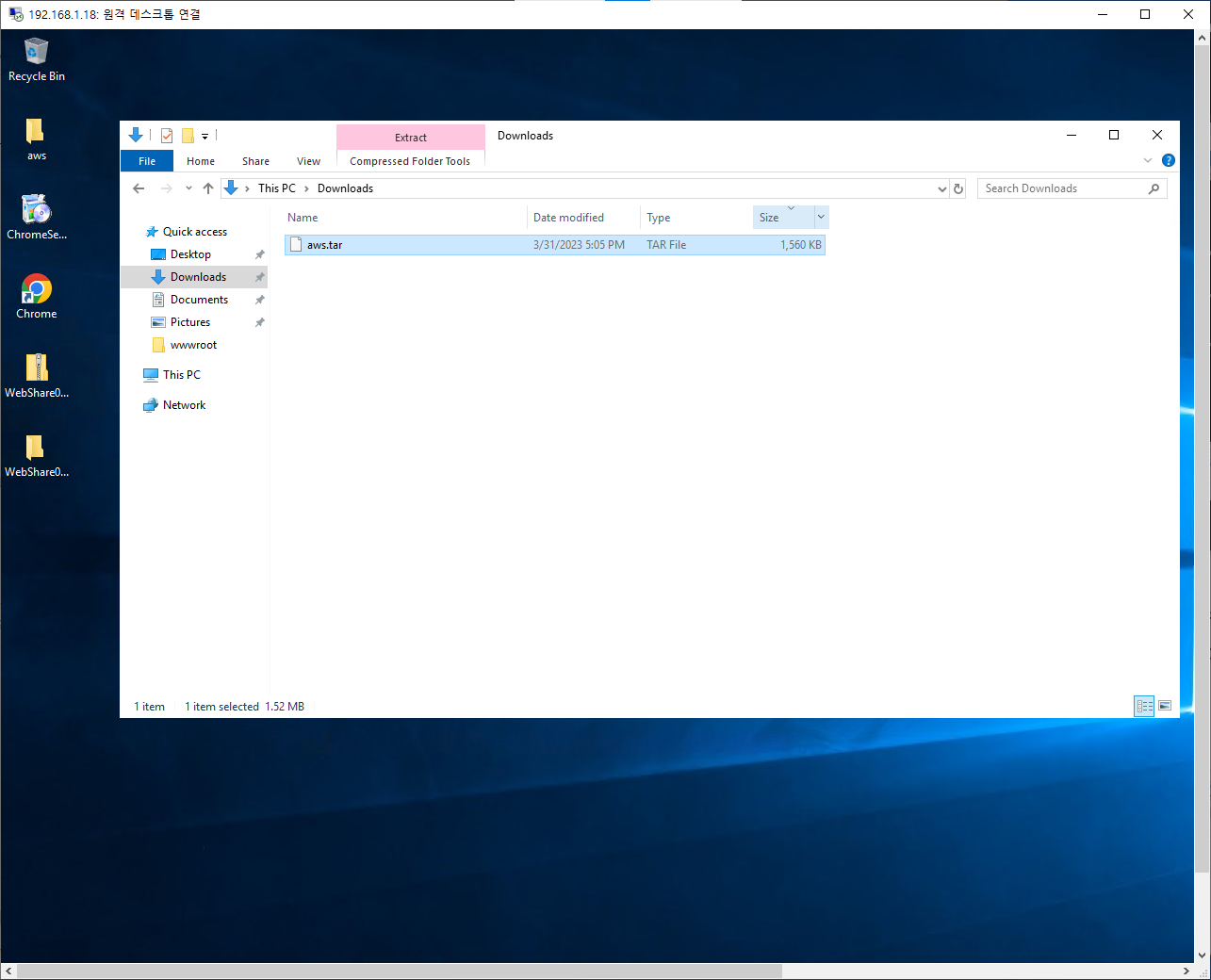Switch to Details view layout button

tap(1144, 706)
